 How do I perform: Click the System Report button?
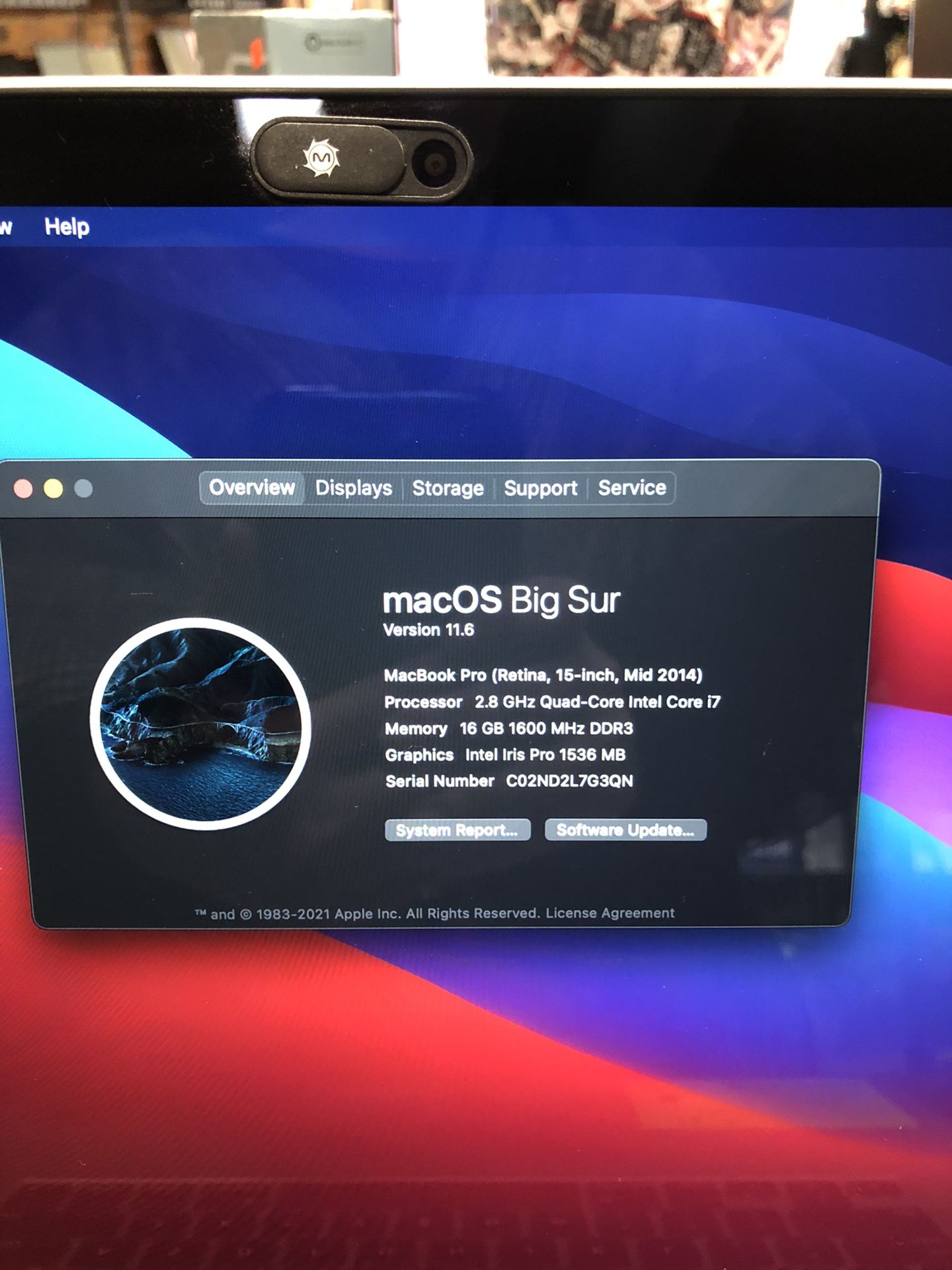(457, 829)
